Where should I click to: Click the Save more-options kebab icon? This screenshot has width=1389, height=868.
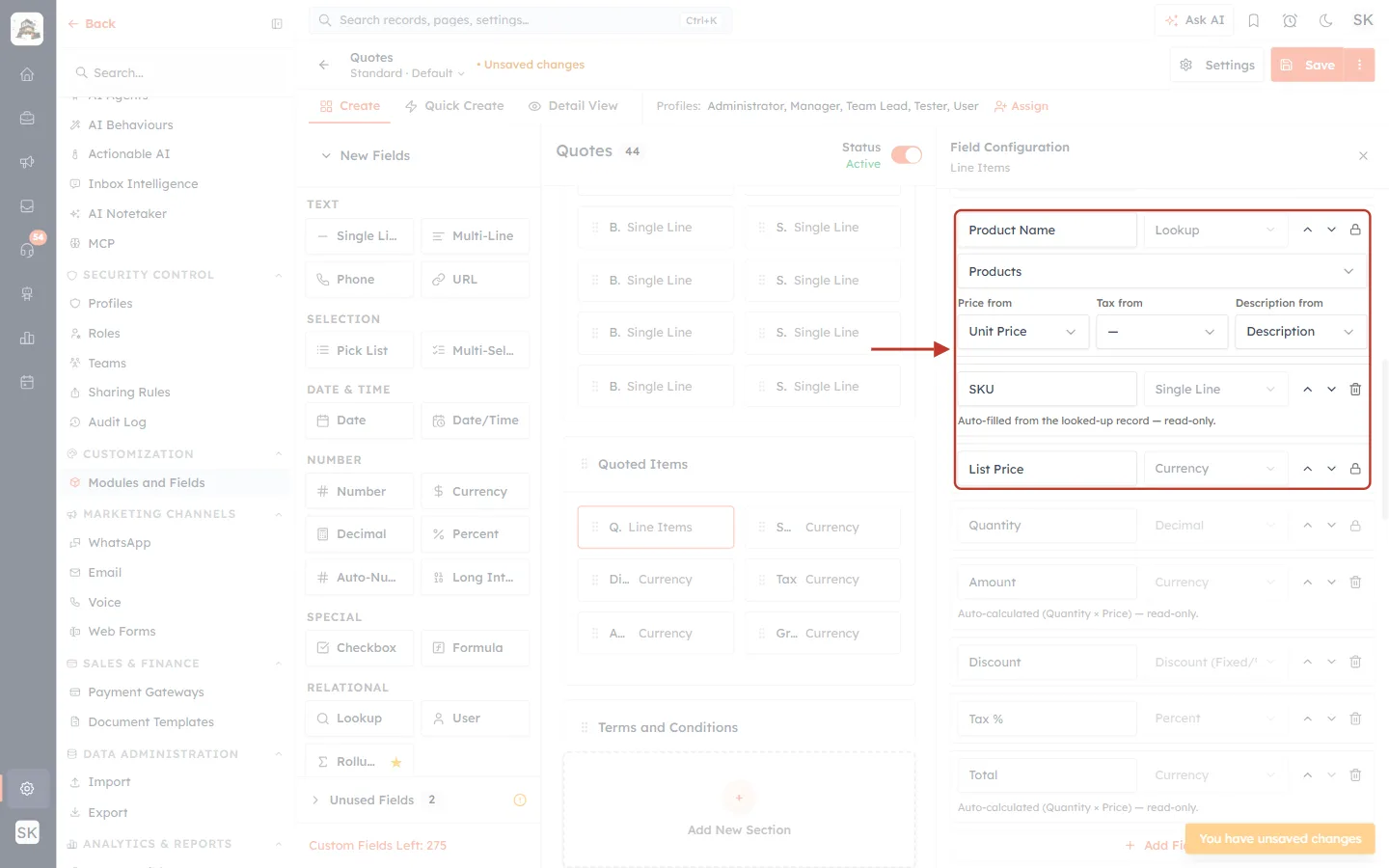[x=1360, y=65]
